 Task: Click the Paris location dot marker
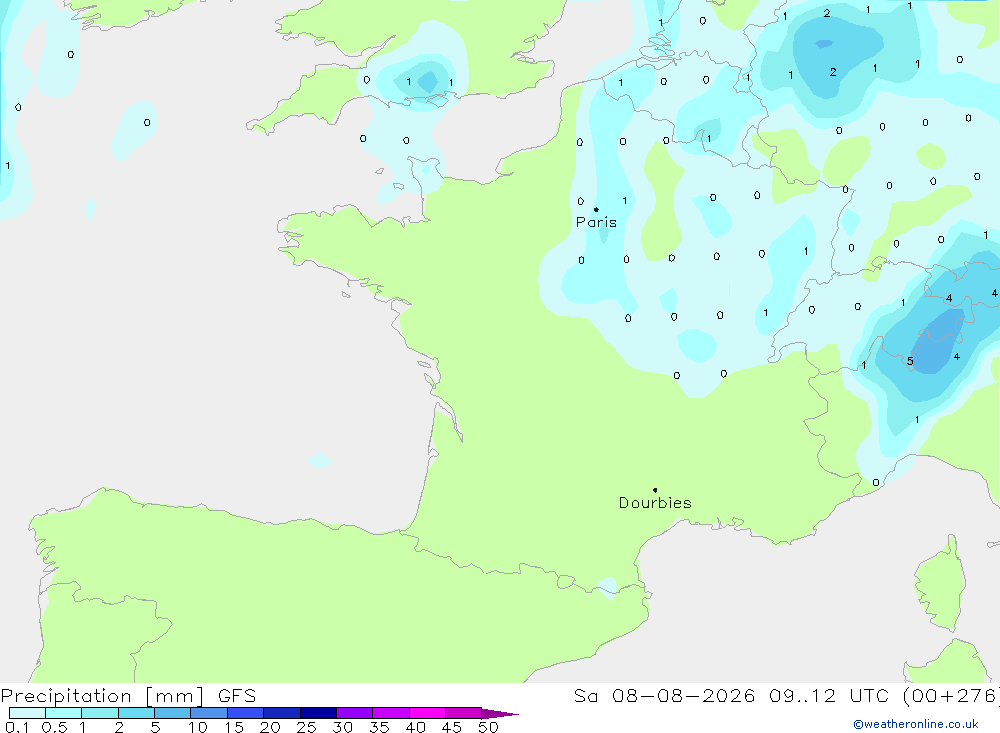(x=596, y=209)
